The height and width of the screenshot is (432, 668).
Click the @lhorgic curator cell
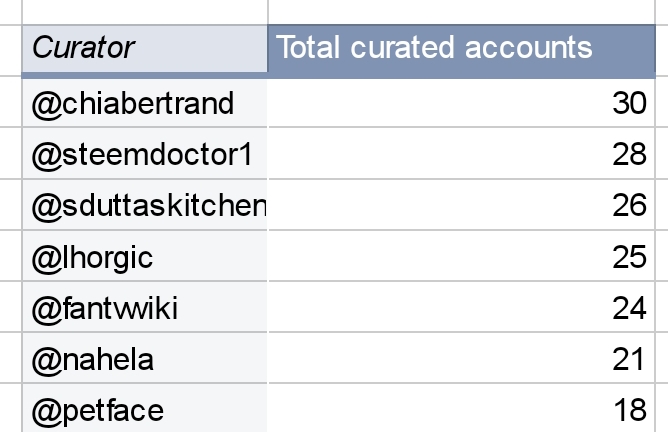coord(144,257)
